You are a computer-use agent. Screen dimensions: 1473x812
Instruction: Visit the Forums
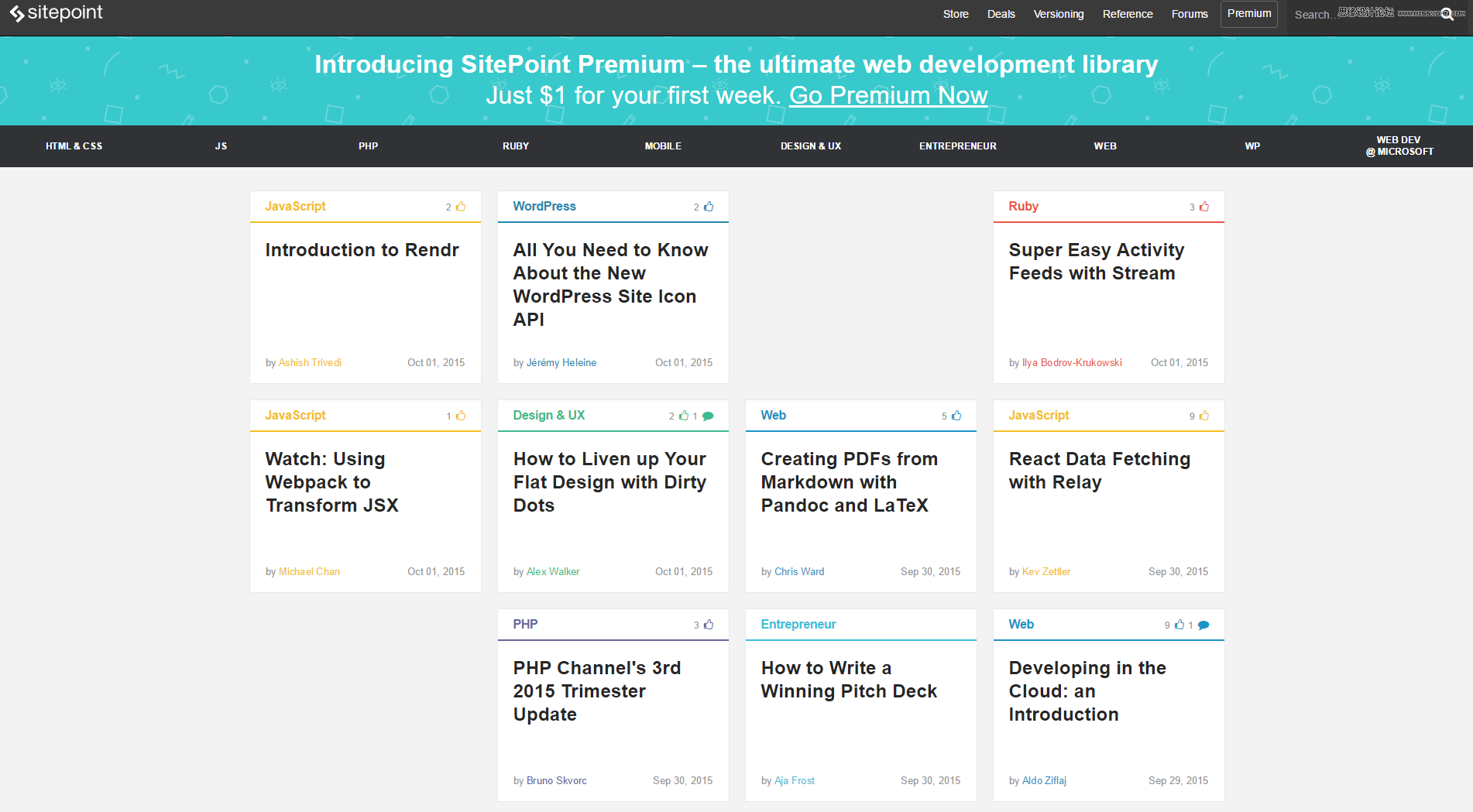pyautogui.click(x=1190, y=14)
